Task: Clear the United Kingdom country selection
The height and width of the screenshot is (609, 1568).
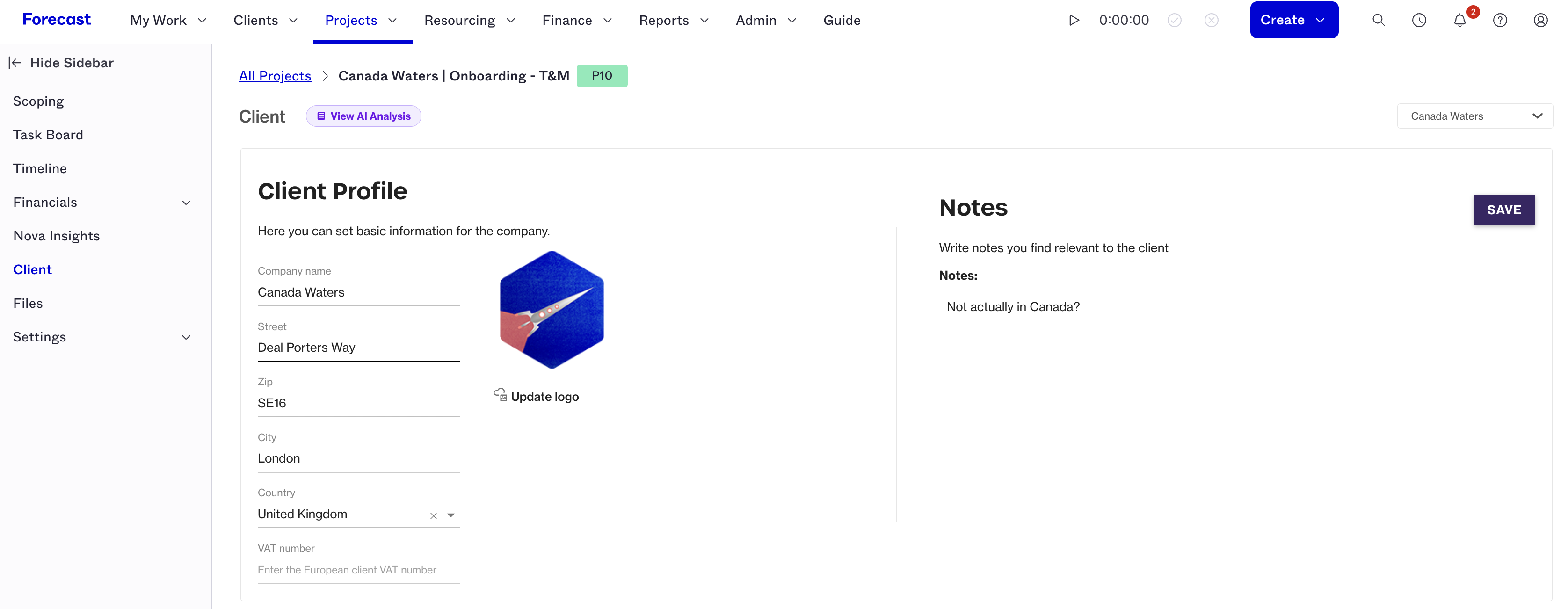Action: pos(433,515)
